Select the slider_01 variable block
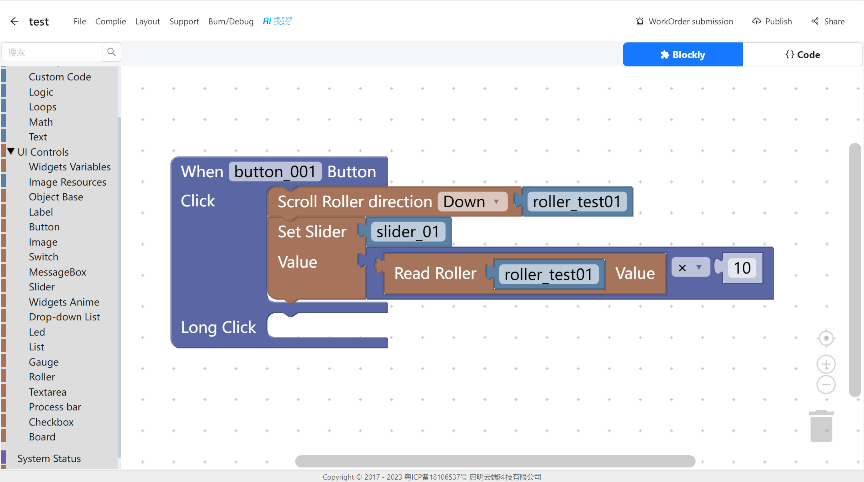Screen dimensions: 864x482 tap(407, 232)
